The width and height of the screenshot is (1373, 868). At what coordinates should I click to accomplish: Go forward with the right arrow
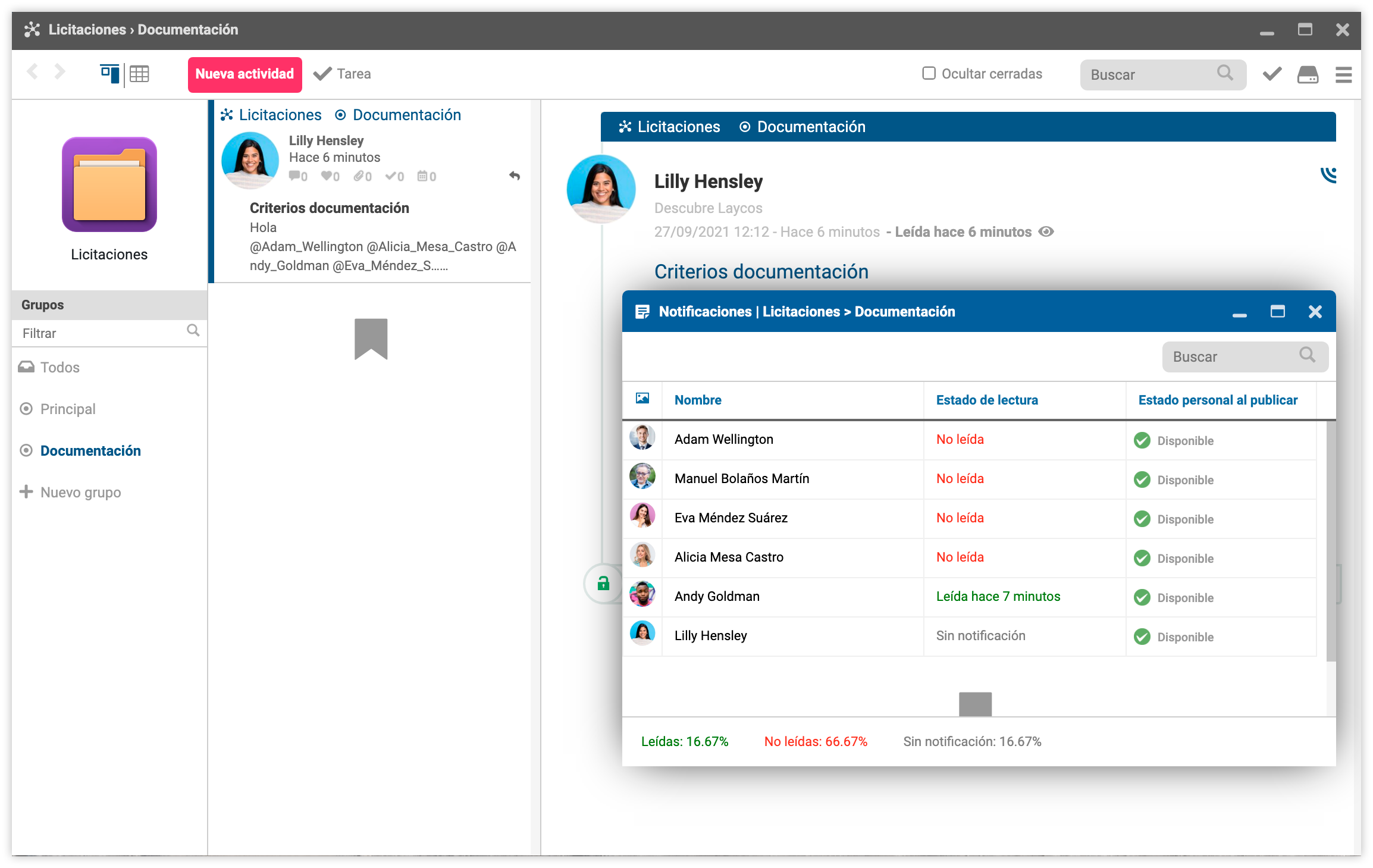[x=59, y=73]
